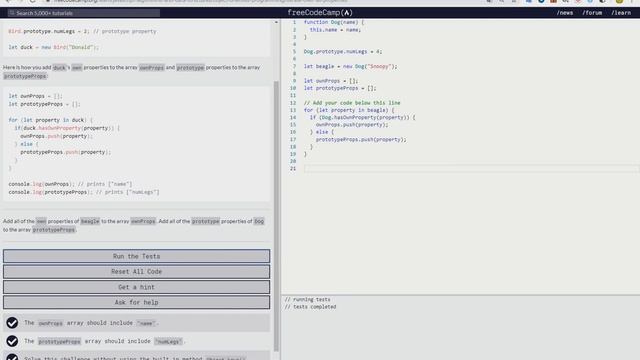Click the magnifier icon in search box
The height and width of the screenshot is (360, 640).
[12, 13]
